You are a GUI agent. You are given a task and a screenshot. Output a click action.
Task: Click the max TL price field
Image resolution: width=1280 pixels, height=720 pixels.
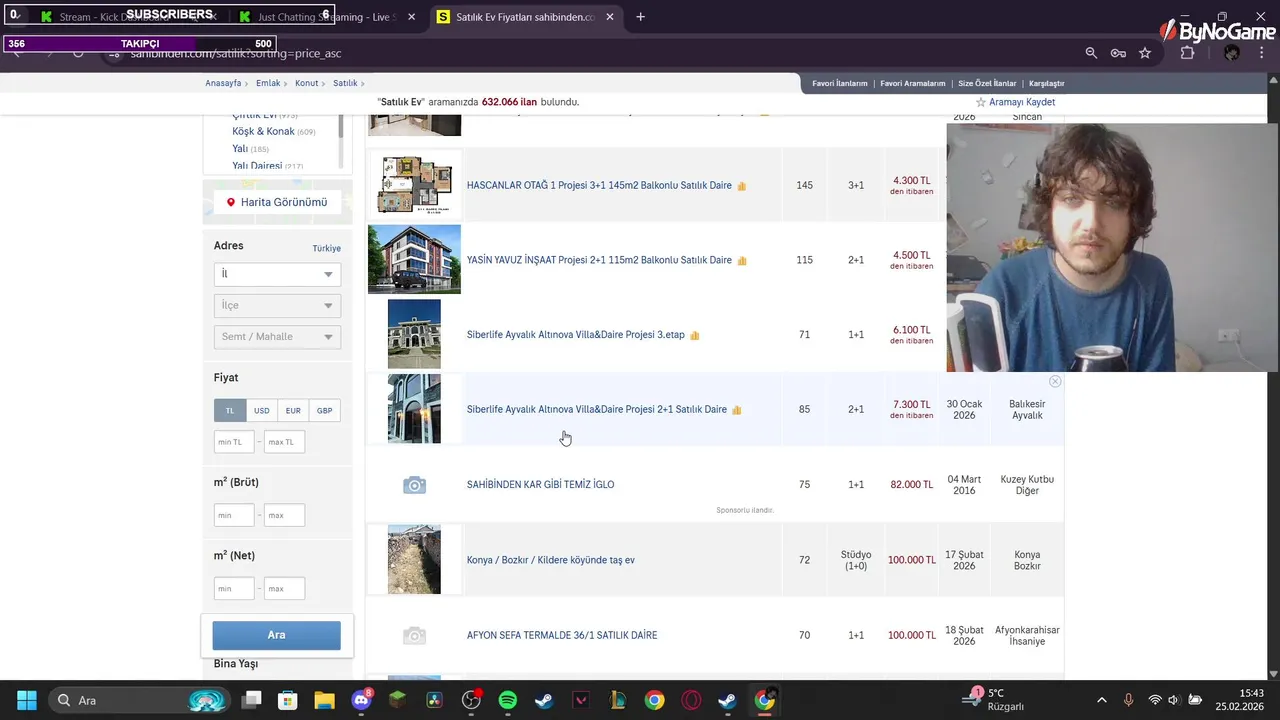point(284,442)
